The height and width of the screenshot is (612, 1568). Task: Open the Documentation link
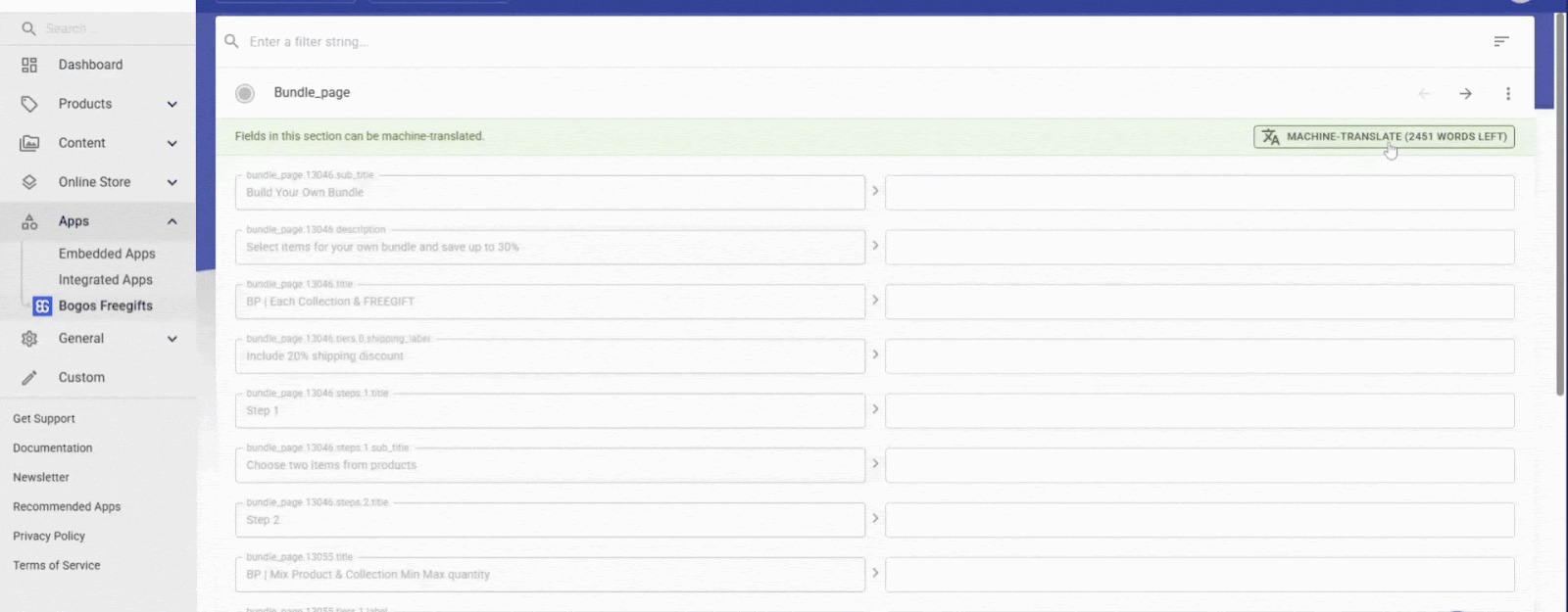coord(53,447)
